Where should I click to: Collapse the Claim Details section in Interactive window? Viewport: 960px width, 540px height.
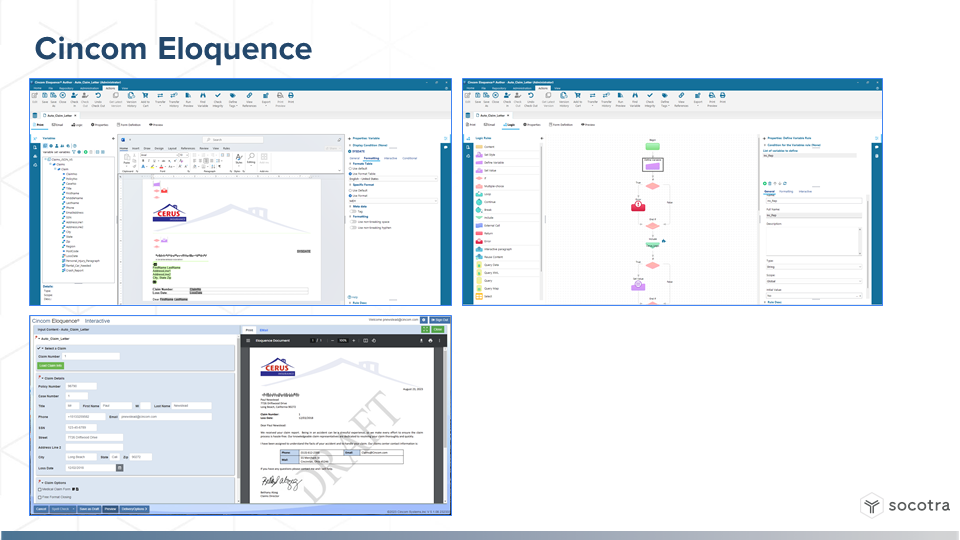[x=42, y=378]
